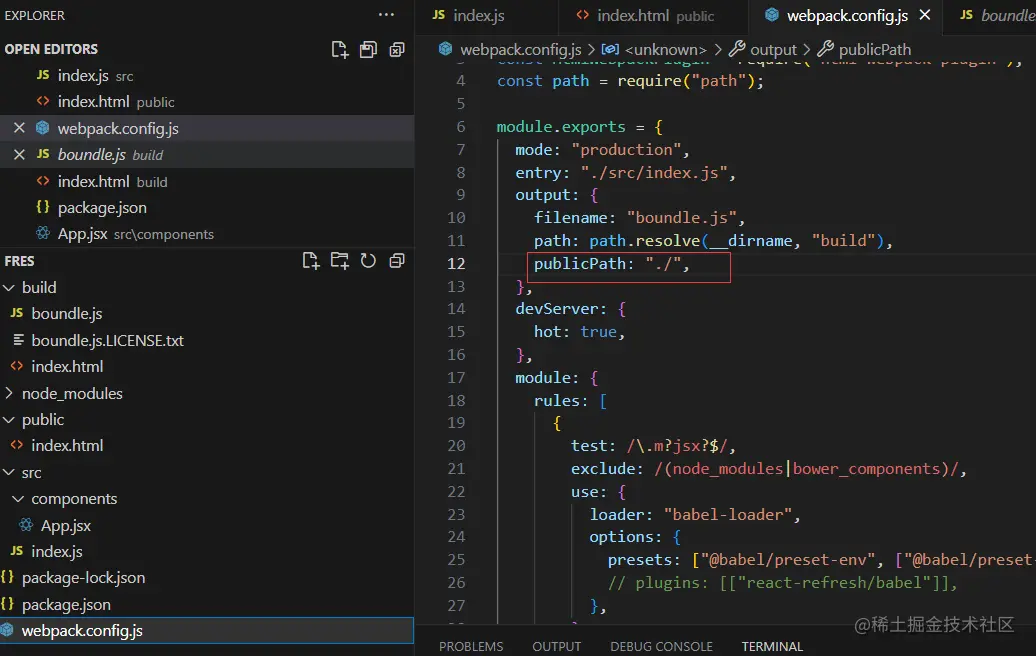Collapse the OPEN EDITORS section

click(x=51, y=50)
